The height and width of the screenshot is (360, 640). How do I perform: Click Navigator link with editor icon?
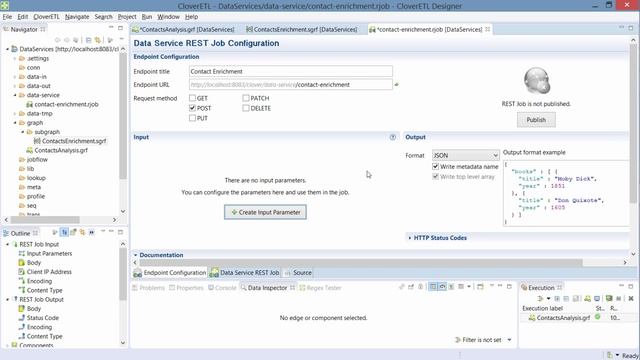(98, 40)
